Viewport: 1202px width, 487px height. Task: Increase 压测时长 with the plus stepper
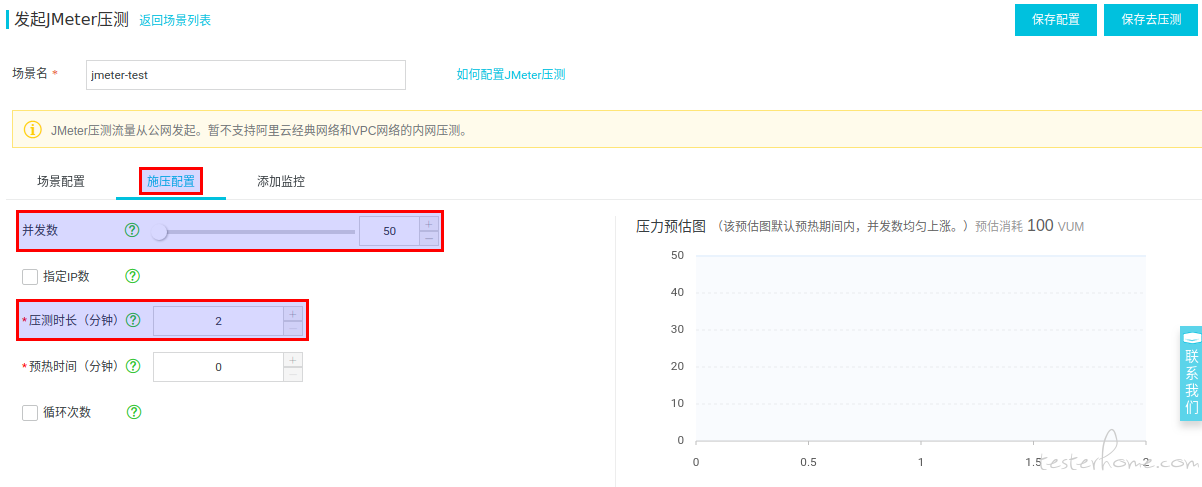click(x=293, y=314)
